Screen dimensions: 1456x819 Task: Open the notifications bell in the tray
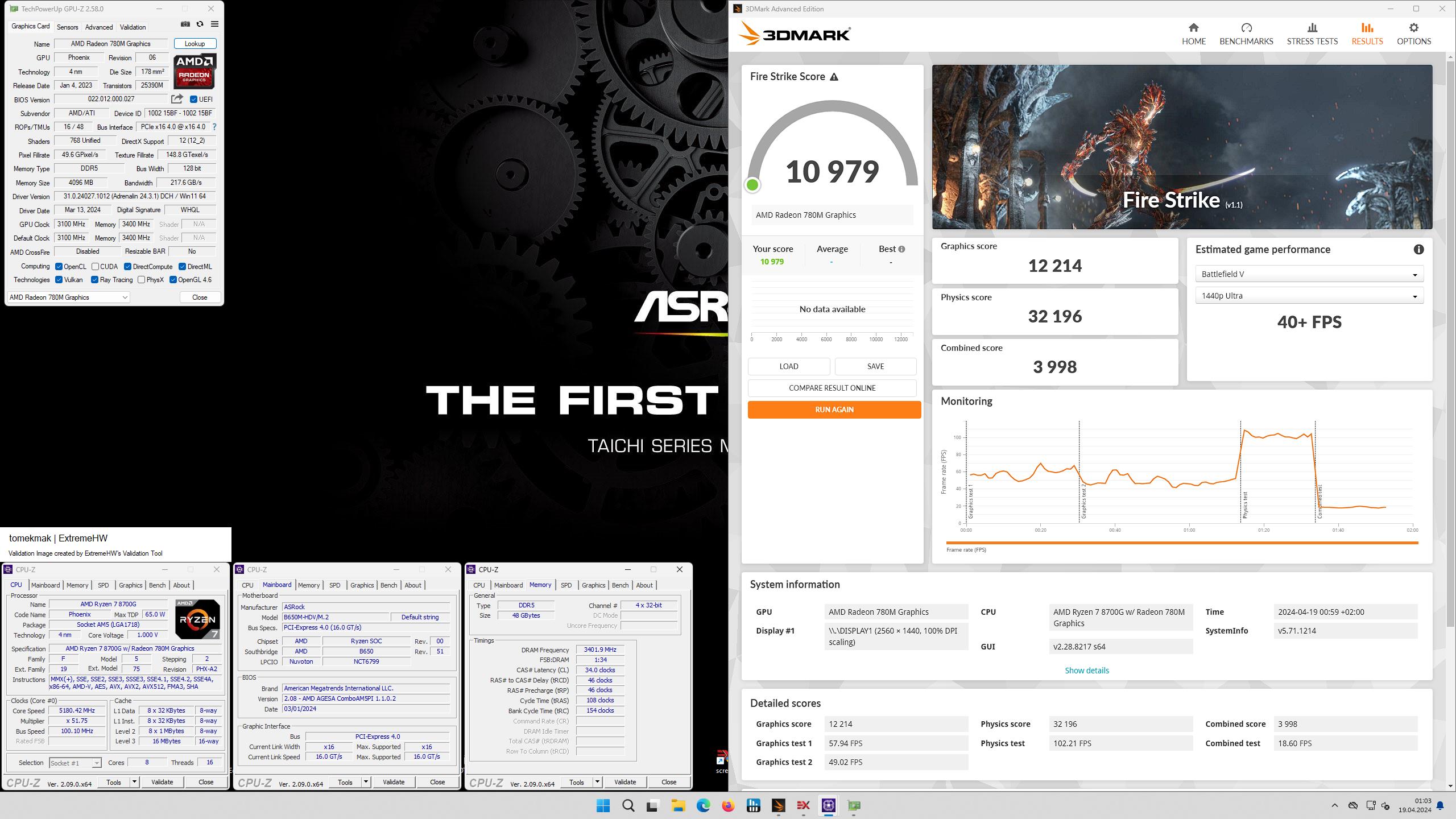coord(1440,805)
